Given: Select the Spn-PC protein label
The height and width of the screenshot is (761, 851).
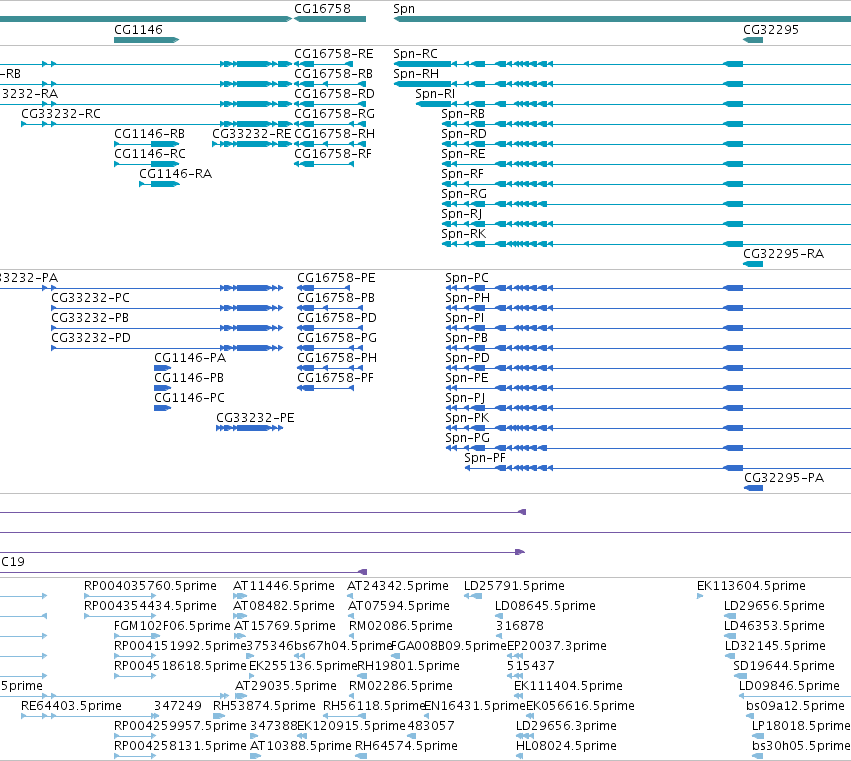Looking at the screenshot, I should (x=467, y=278).
